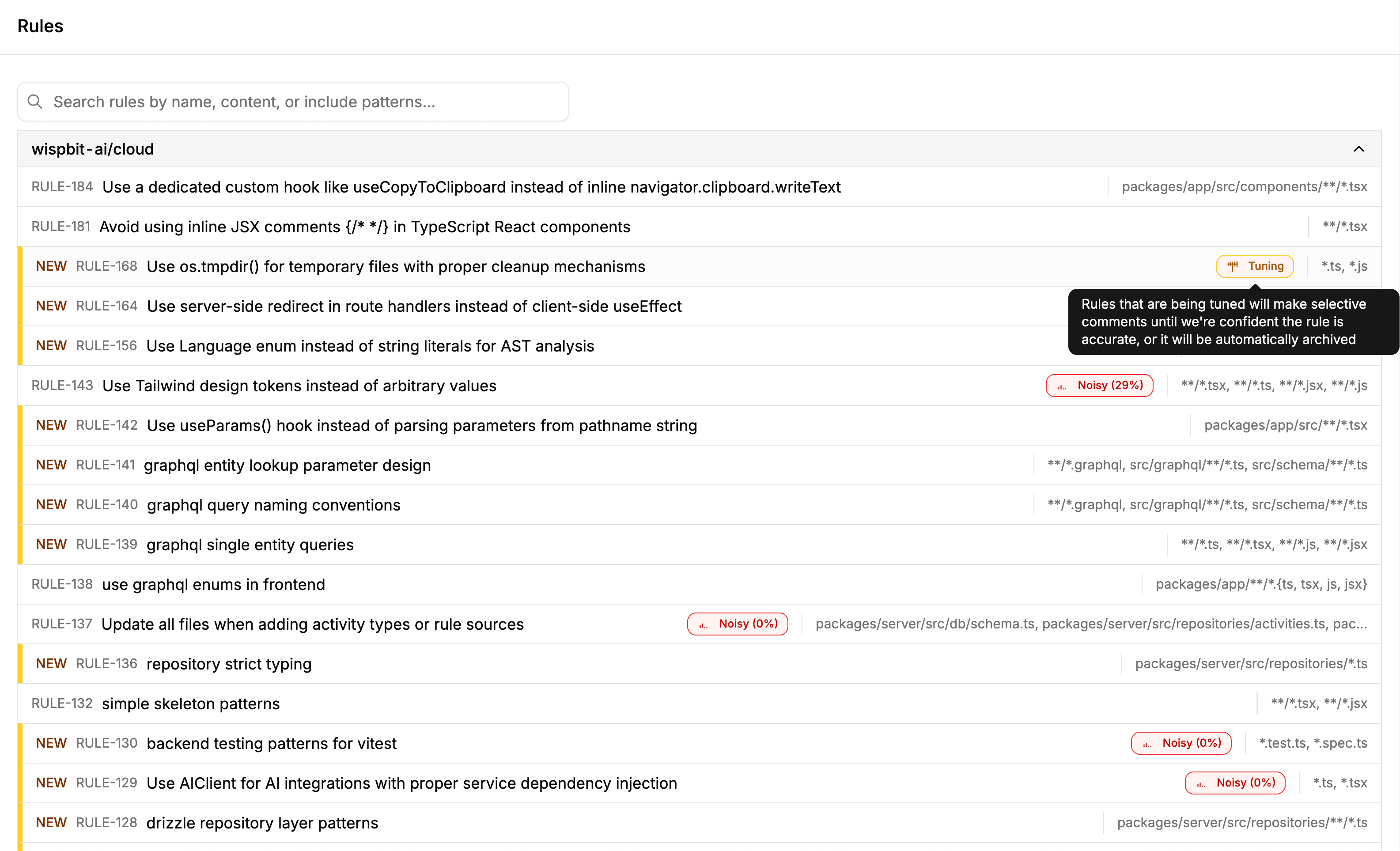Open RULE-142 useParams hook rule

pyautogui.click(x=422, y=426)
